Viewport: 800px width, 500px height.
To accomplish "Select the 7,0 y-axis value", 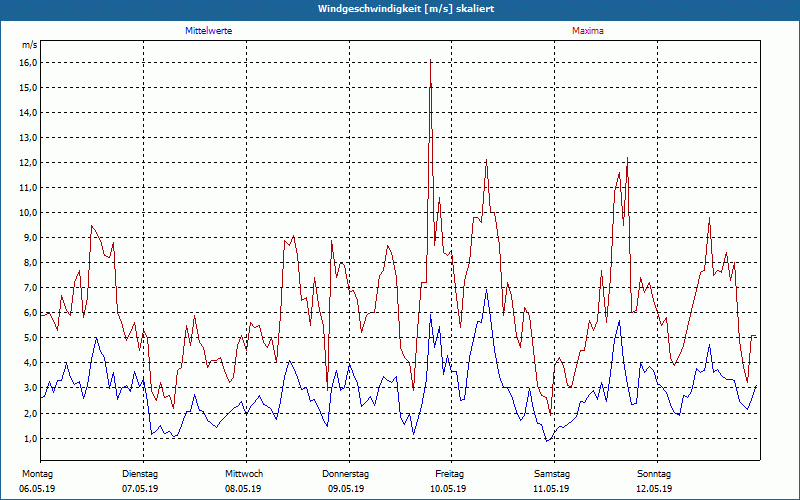I will pyautogui.click(x=30, y=288).
